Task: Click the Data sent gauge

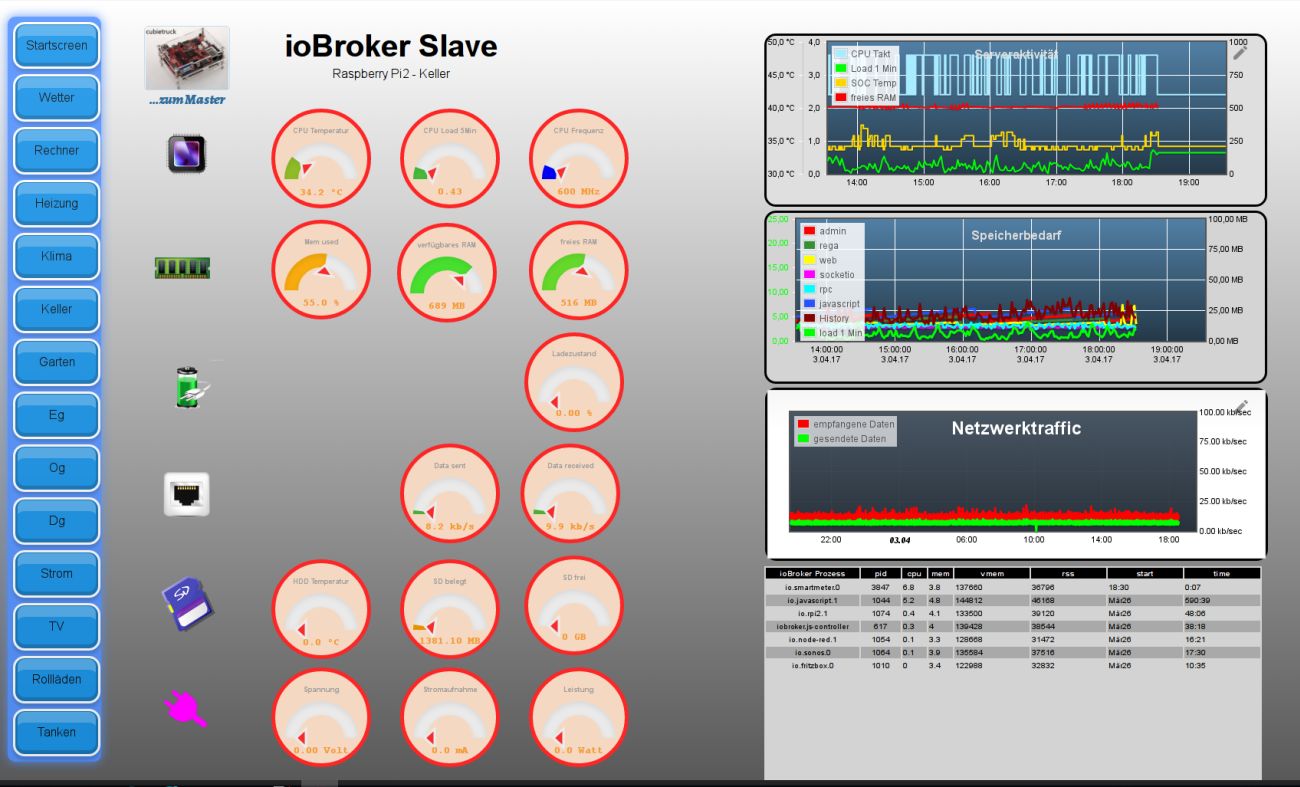Action: 450,494
